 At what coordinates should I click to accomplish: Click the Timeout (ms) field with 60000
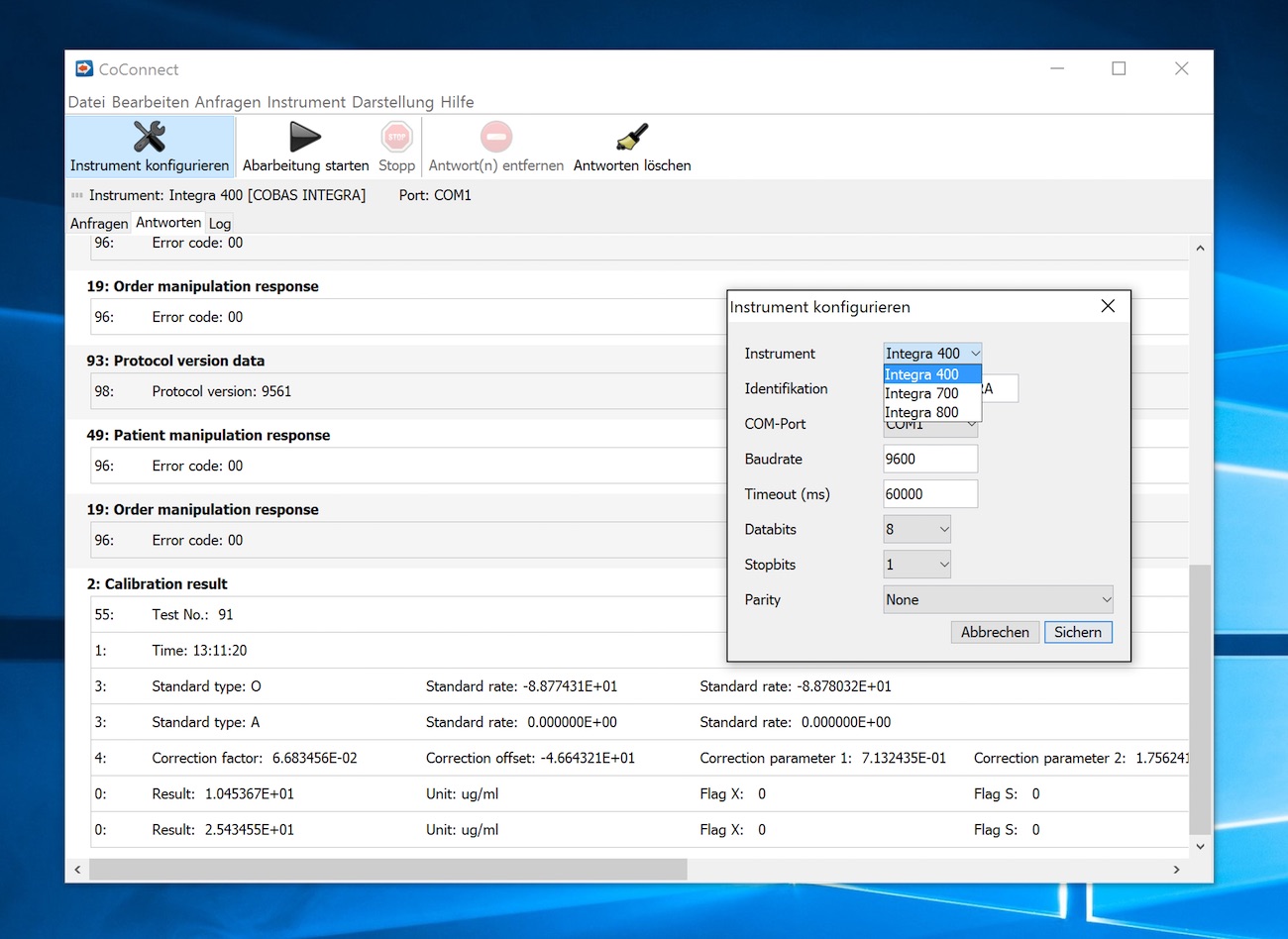(930, 494)
